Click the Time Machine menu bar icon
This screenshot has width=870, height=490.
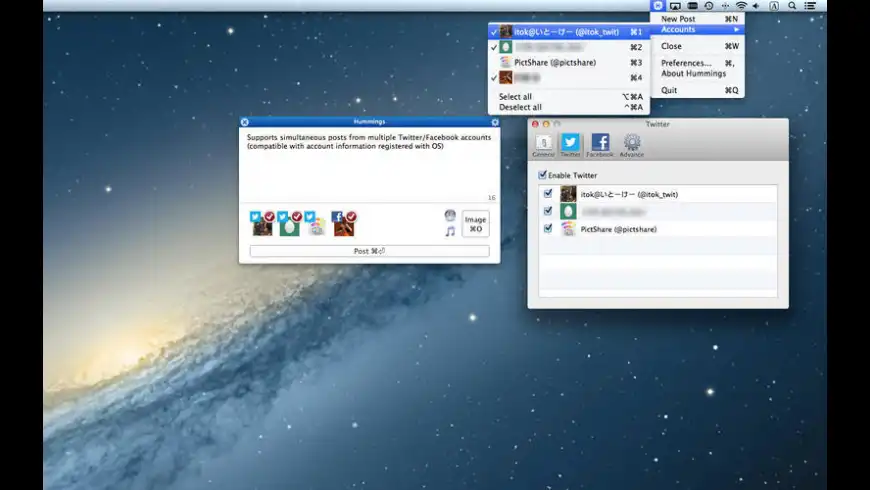(x=709, y=6)
